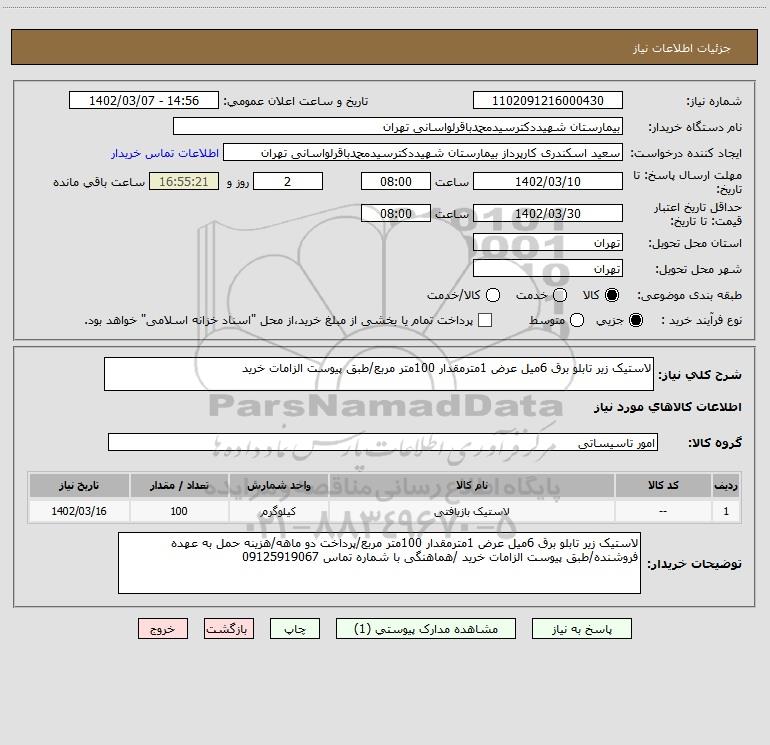
Task: Select the جزیی purchase type radio
Action: coord(635,320)
